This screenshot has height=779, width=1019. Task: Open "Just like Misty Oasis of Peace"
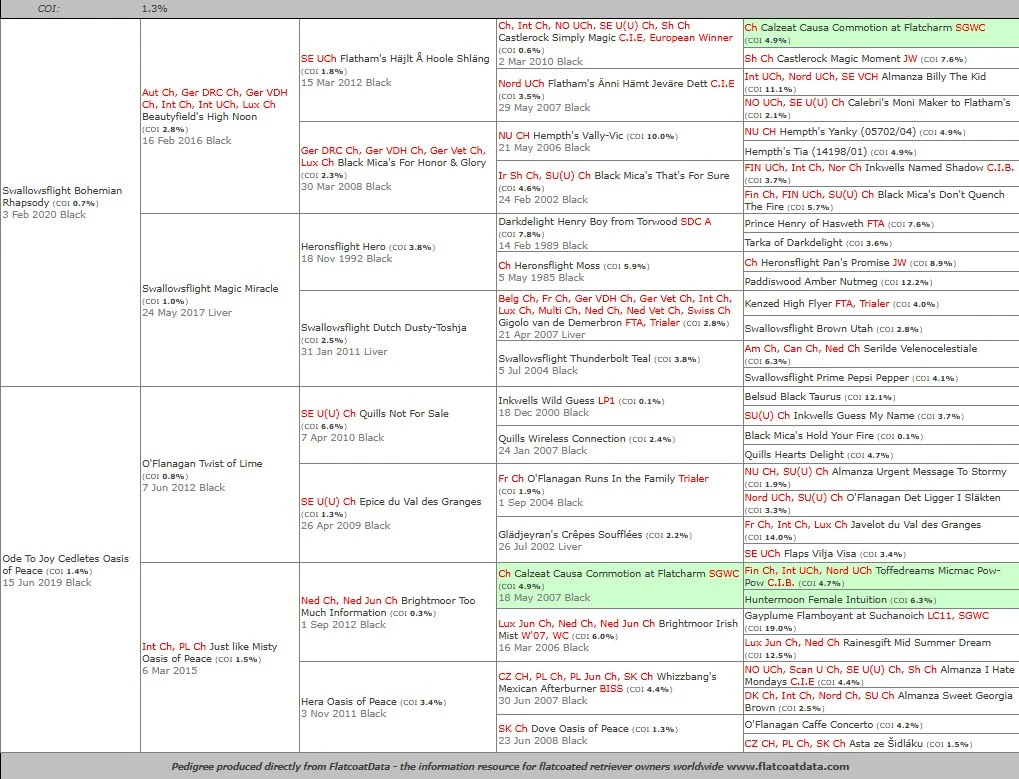point(210,652)
